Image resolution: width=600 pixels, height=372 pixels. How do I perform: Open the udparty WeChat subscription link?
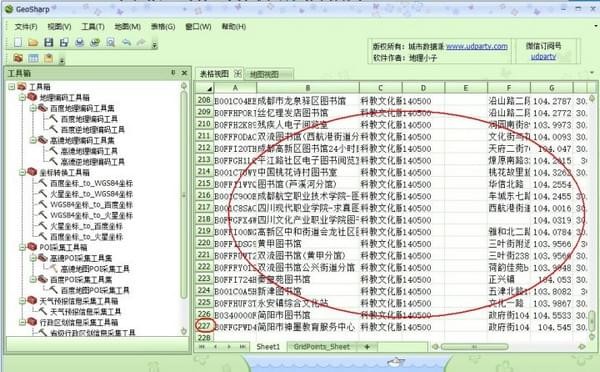point(543,57)
